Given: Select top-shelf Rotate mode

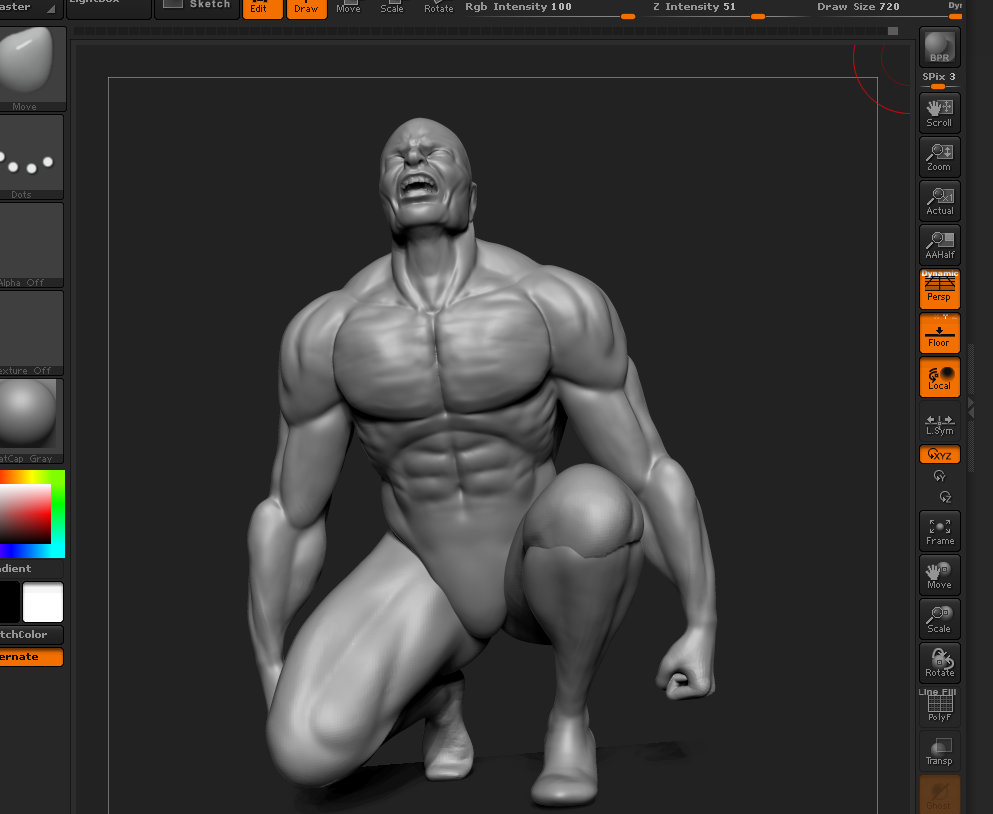Looking at the screenshot, I should click(438, 7).
